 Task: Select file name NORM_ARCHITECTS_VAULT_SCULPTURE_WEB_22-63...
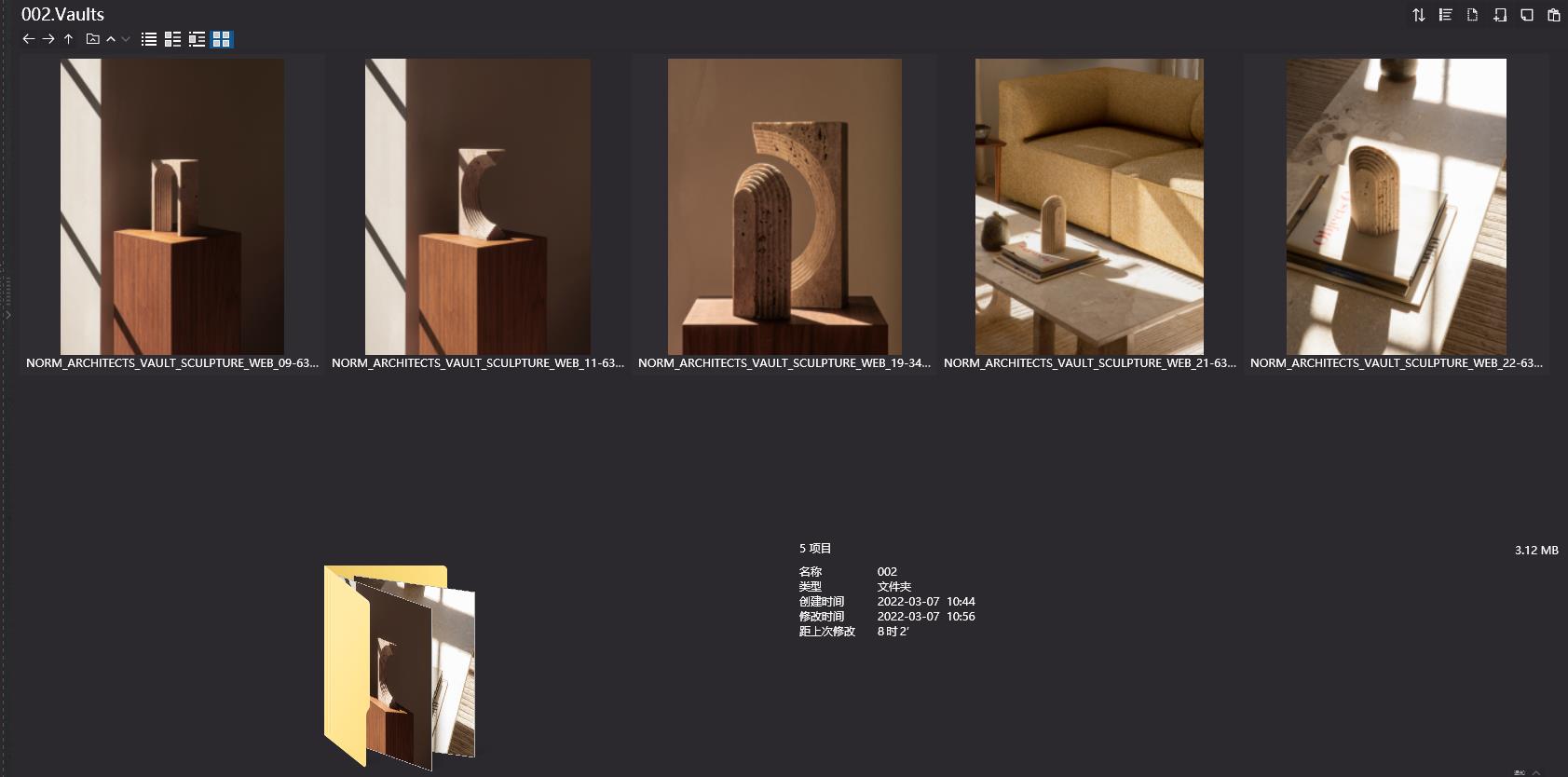click(1397, 363)
